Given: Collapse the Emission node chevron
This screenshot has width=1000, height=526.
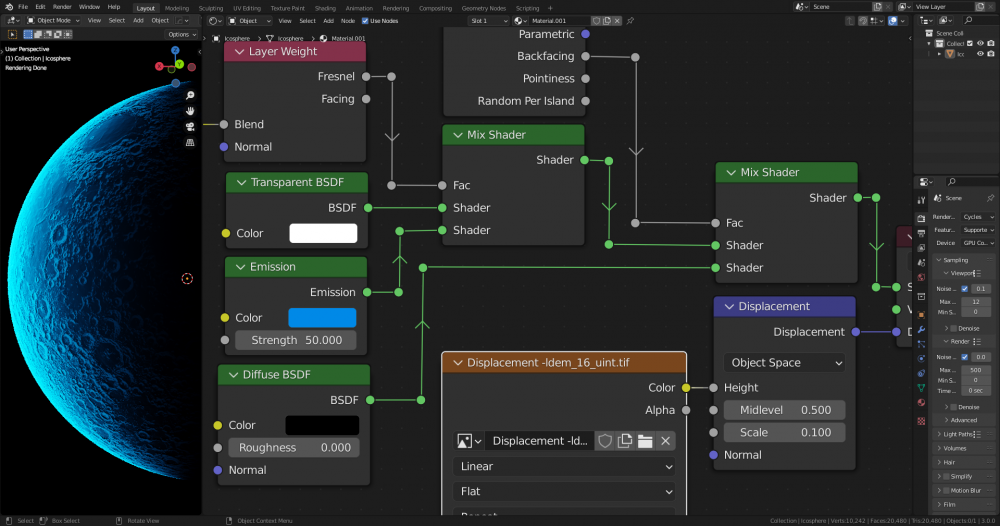Looking at the screenshot, I should click(240, 267).
